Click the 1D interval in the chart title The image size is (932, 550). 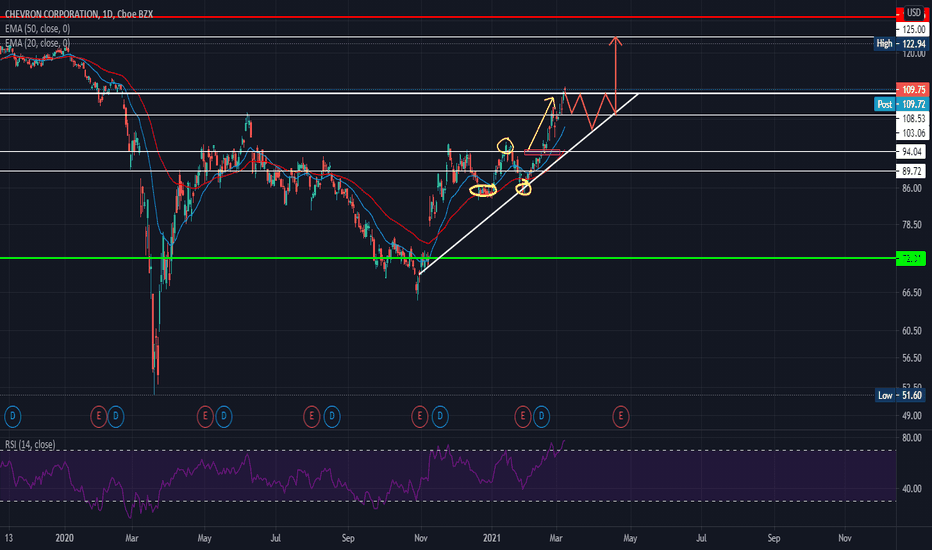(108, 14)
